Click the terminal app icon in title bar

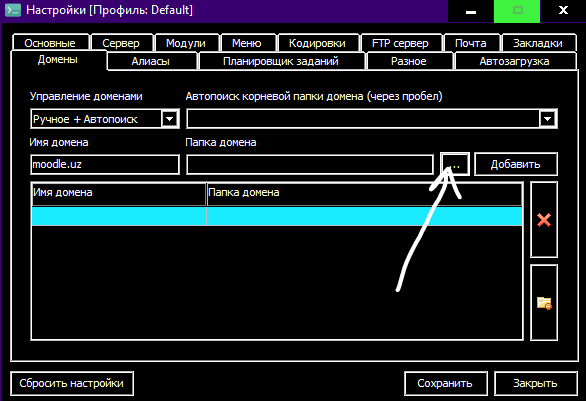coord(13,10)
